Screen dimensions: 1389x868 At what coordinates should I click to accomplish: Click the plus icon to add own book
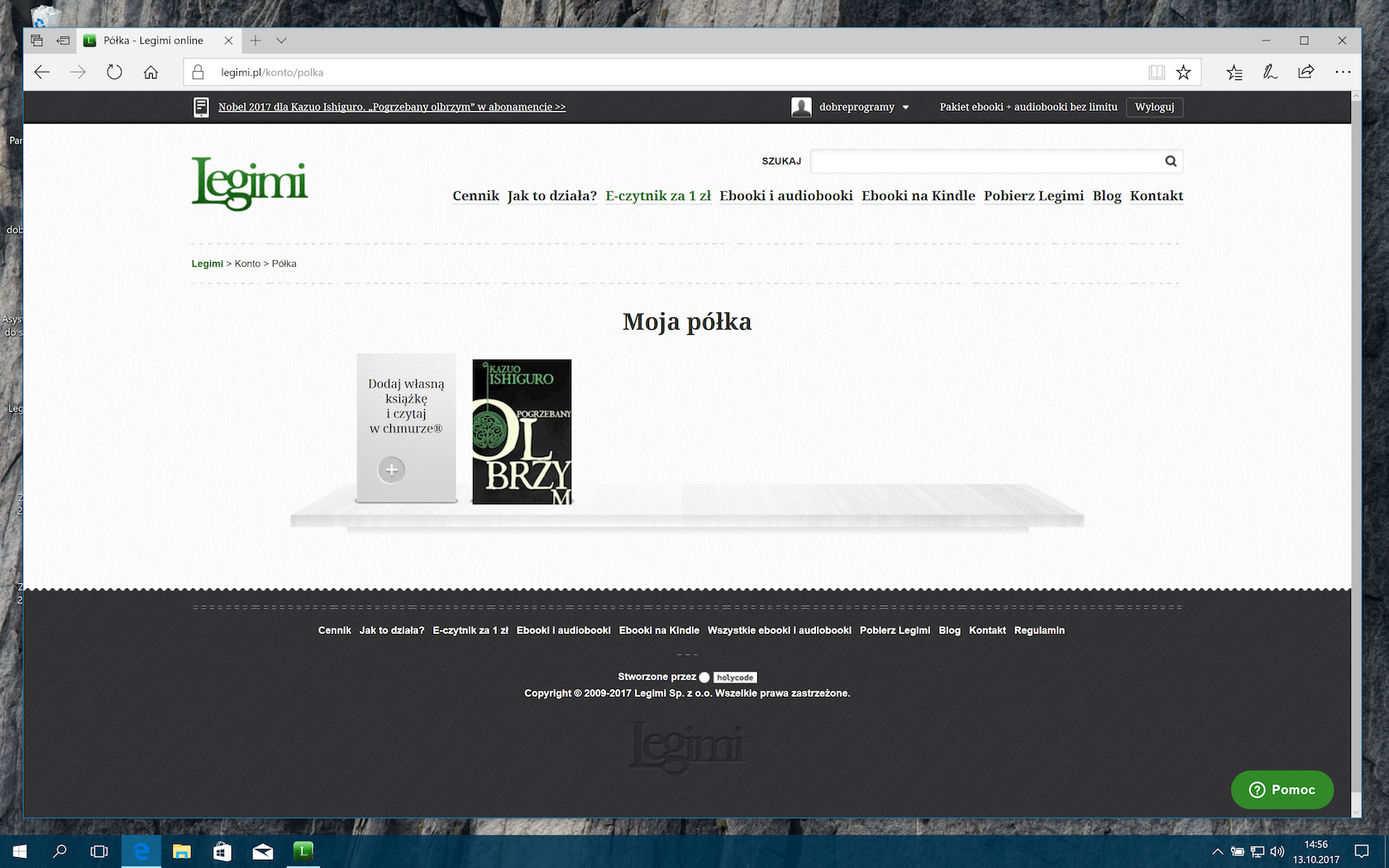point(392,470)
